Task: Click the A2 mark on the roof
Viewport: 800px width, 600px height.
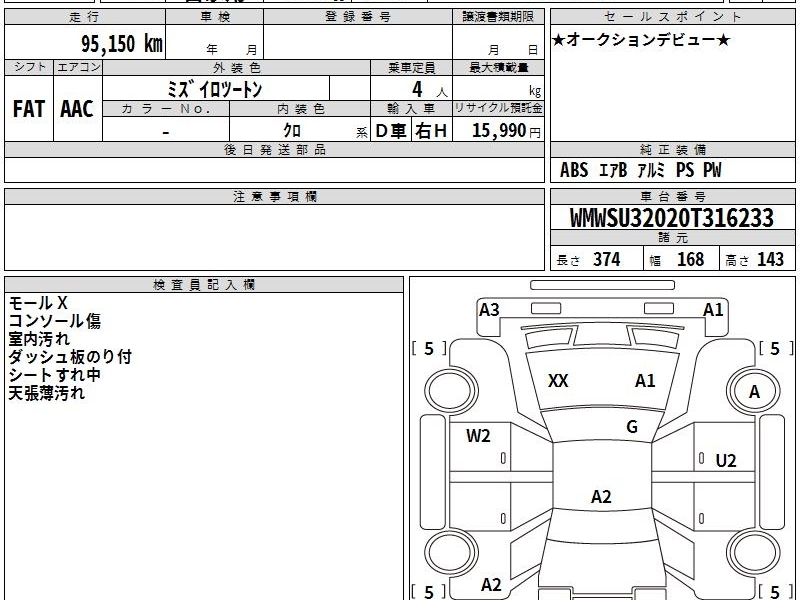Action: click(601, 496)
